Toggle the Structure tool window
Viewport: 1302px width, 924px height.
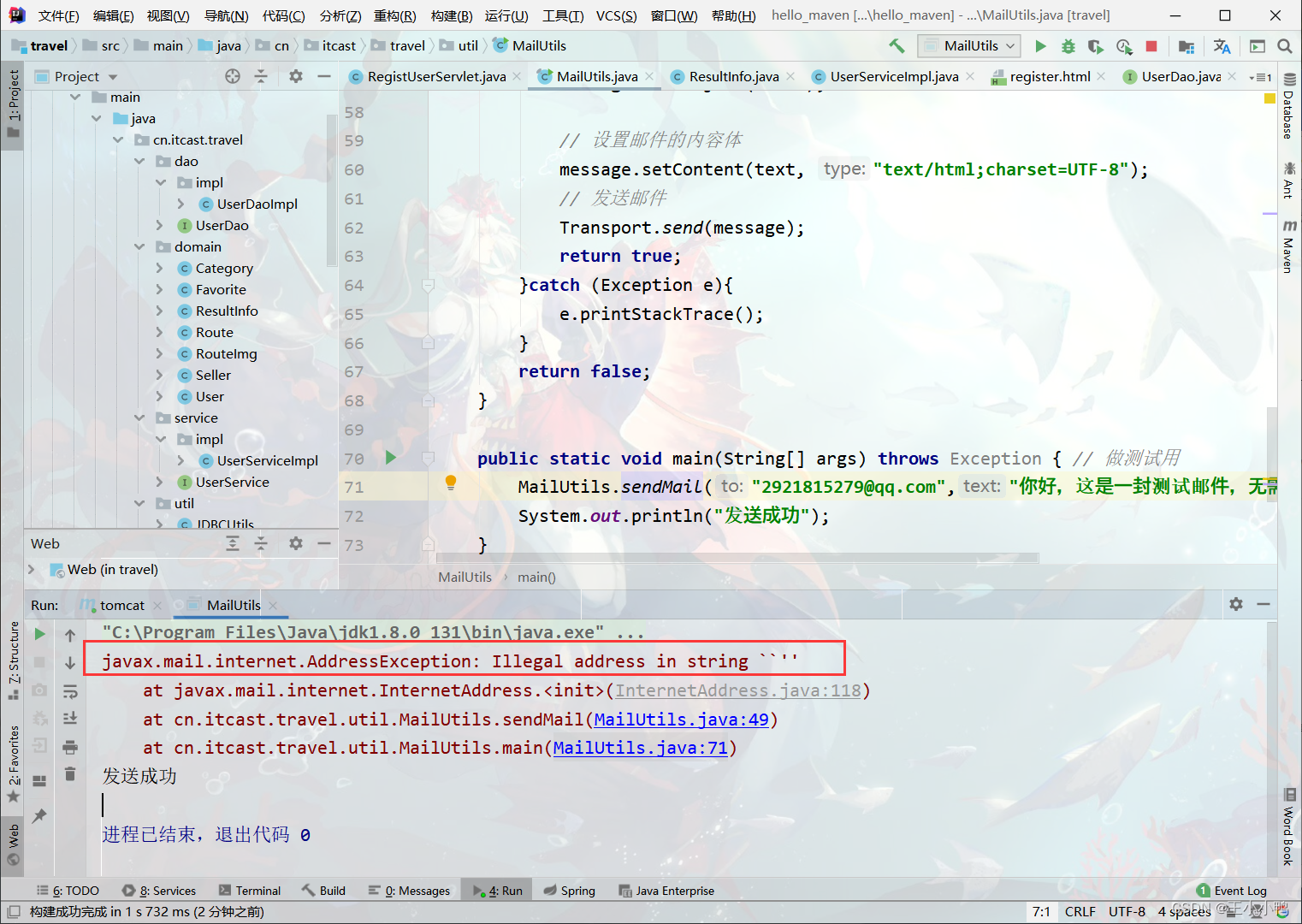click(13, 660)
